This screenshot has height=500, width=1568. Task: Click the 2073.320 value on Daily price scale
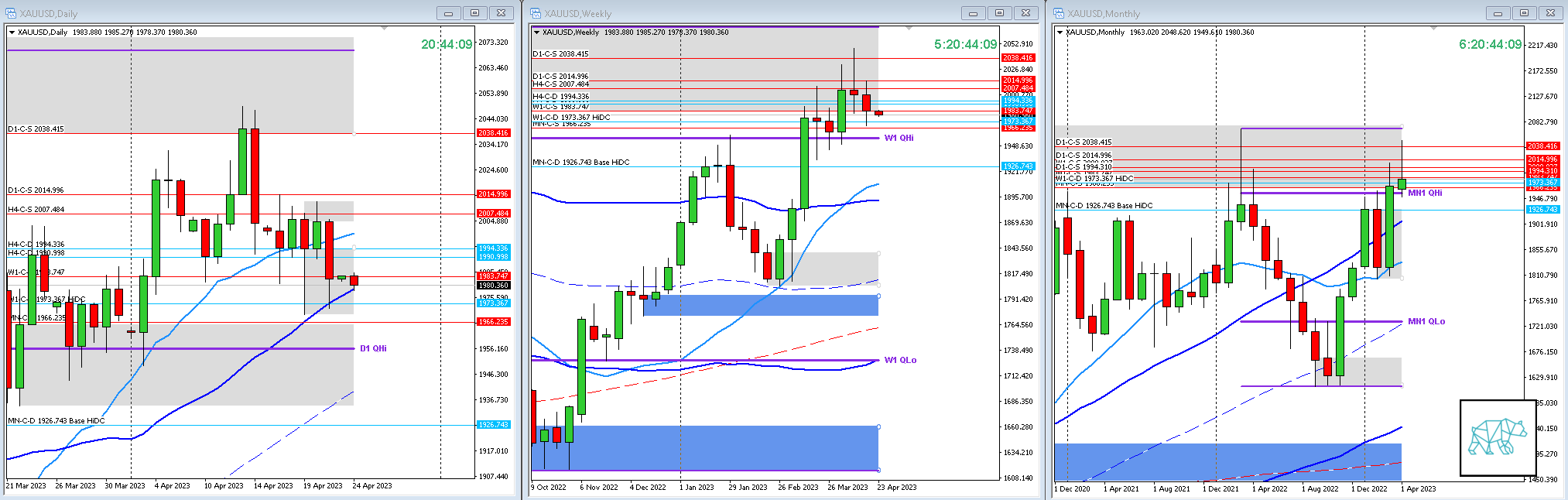(x=494, y=43)
